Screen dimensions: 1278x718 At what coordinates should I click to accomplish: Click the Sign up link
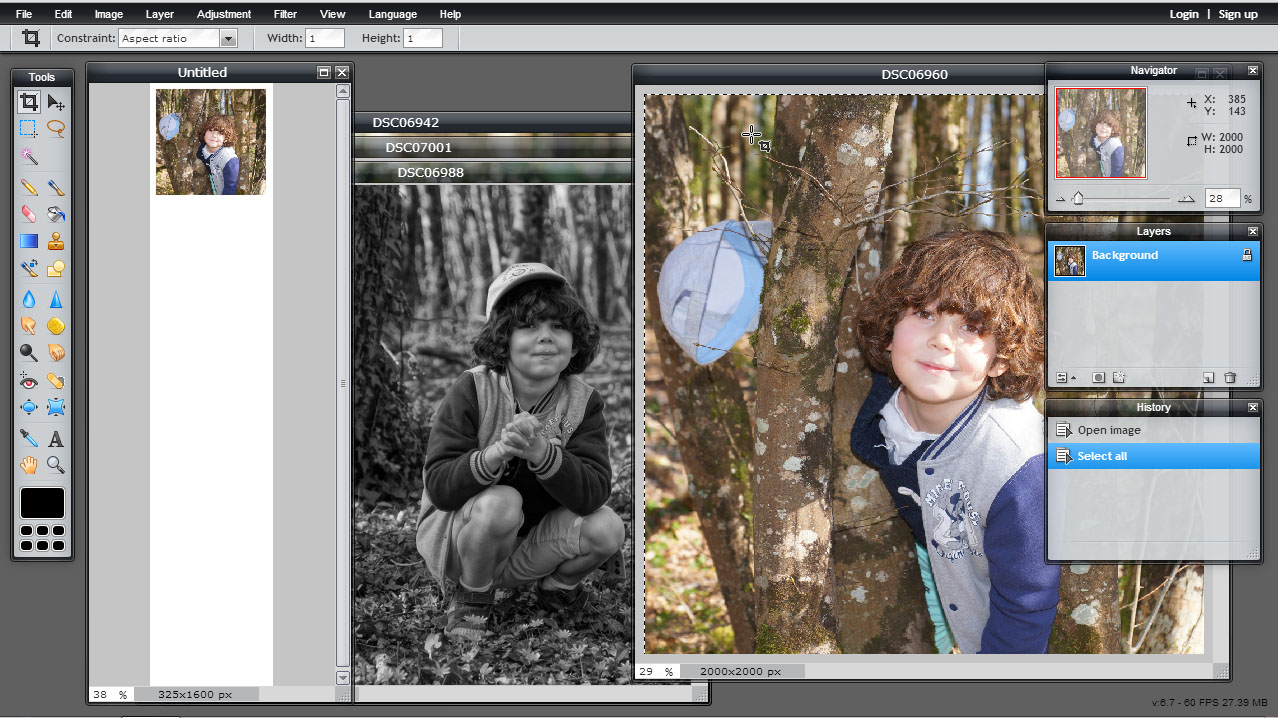click(x=1238, y=14)
